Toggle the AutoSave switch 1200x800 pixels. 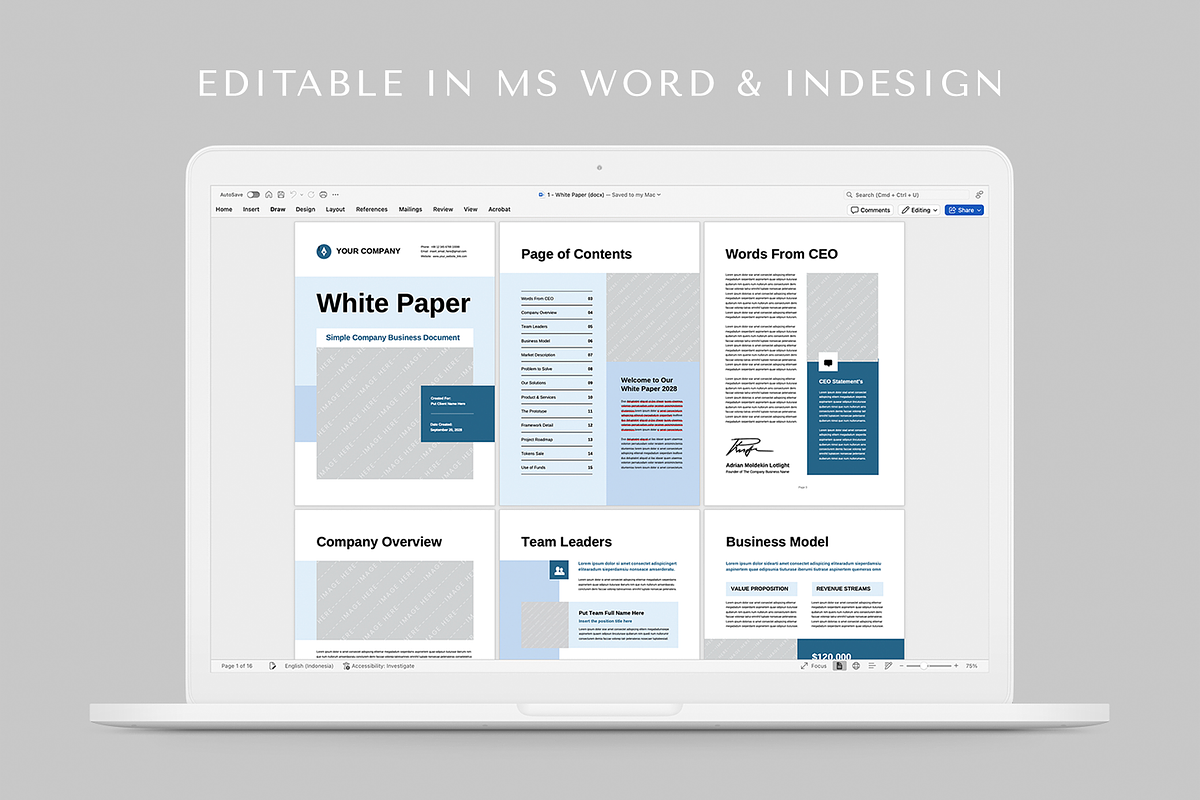[x=253, y=195]
